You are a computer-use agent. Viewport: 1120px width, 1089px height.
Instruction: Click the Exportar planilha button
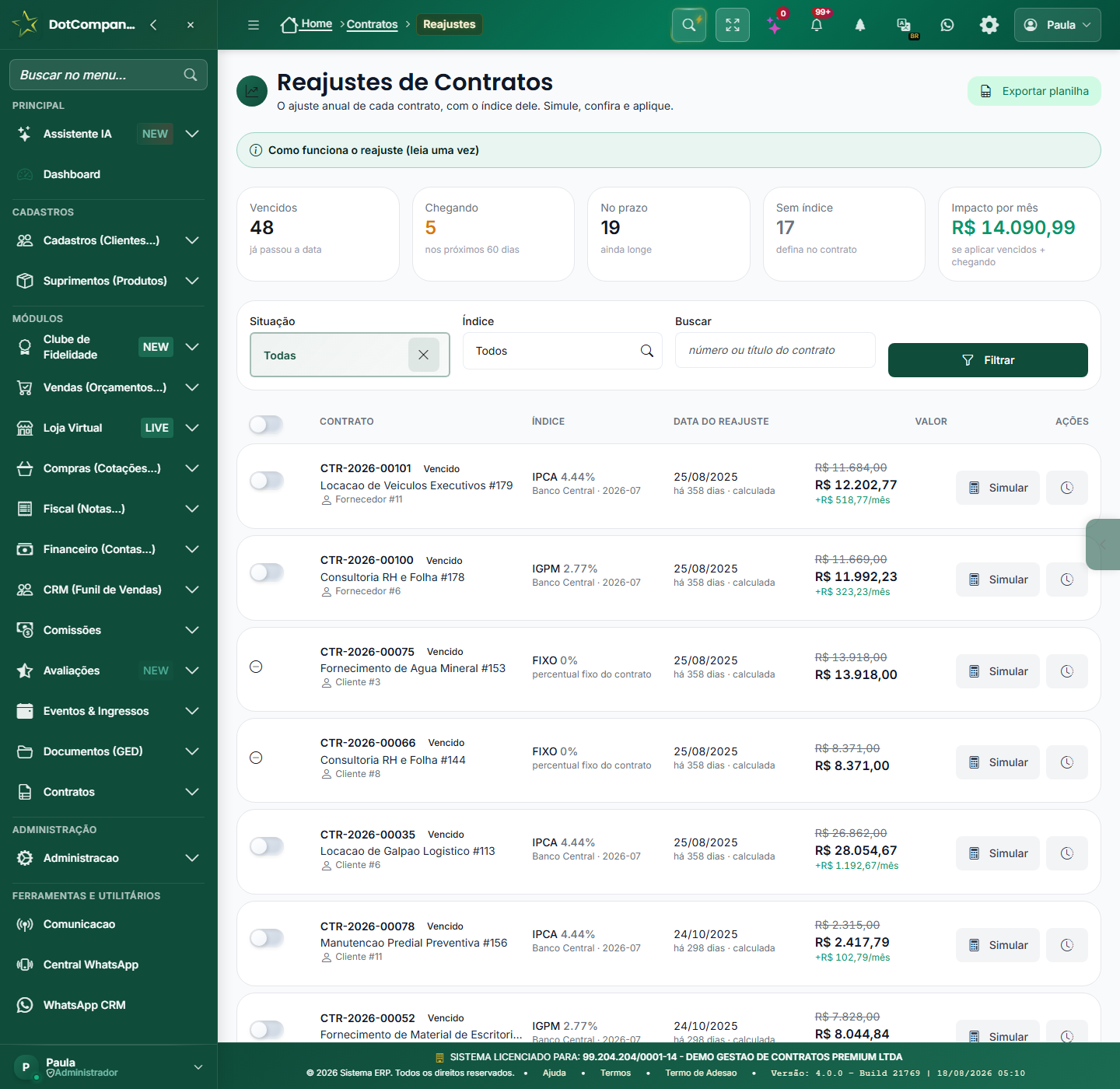(1034, 91)
